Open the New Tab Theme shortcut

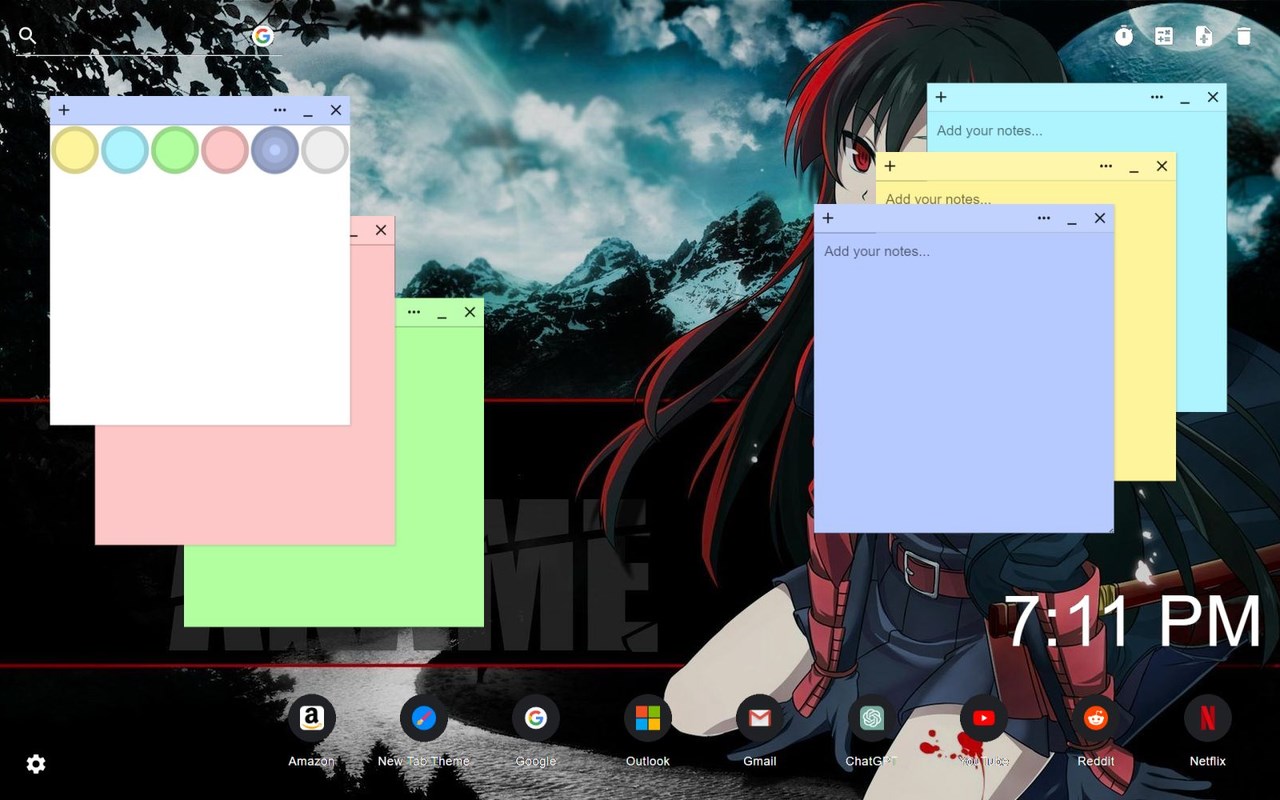pos(424,718)
